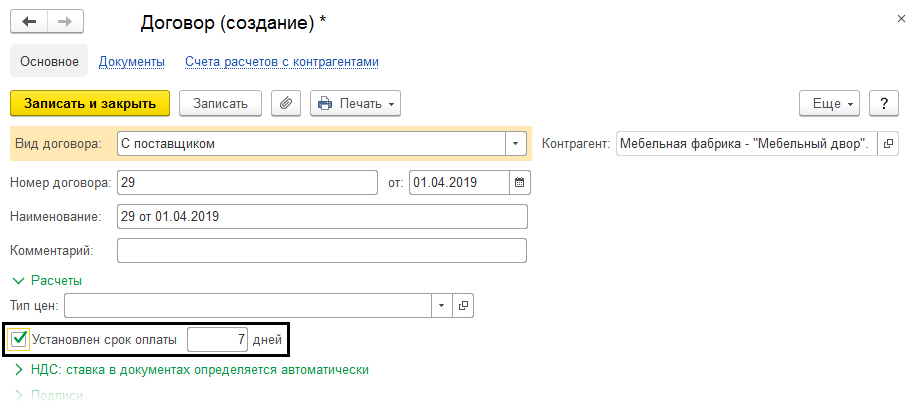Open the Контрагент selection form icon
The image size is (914, 410).
[886, 144]
